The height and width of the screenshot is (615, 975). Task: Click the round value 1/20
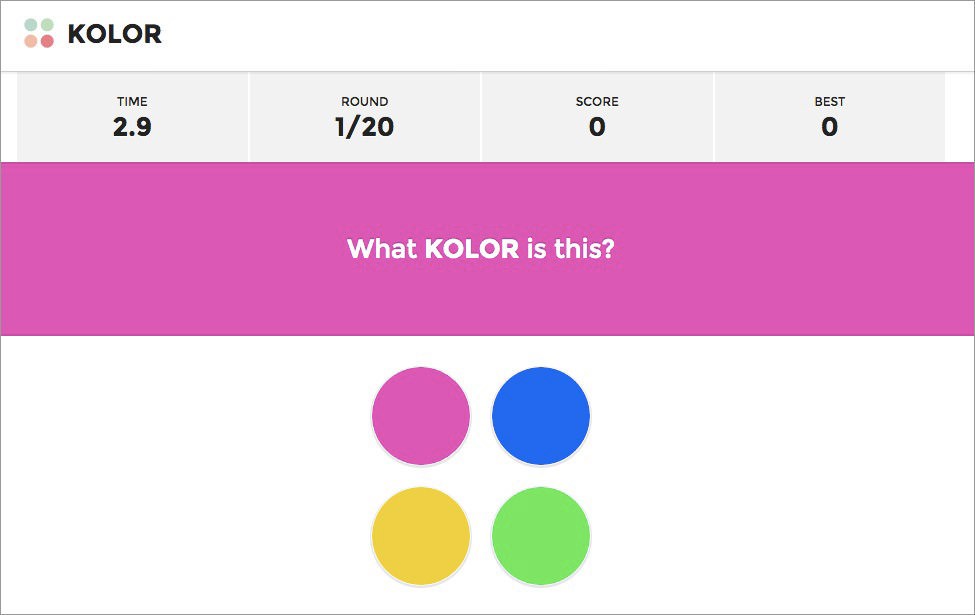[365, 127]
